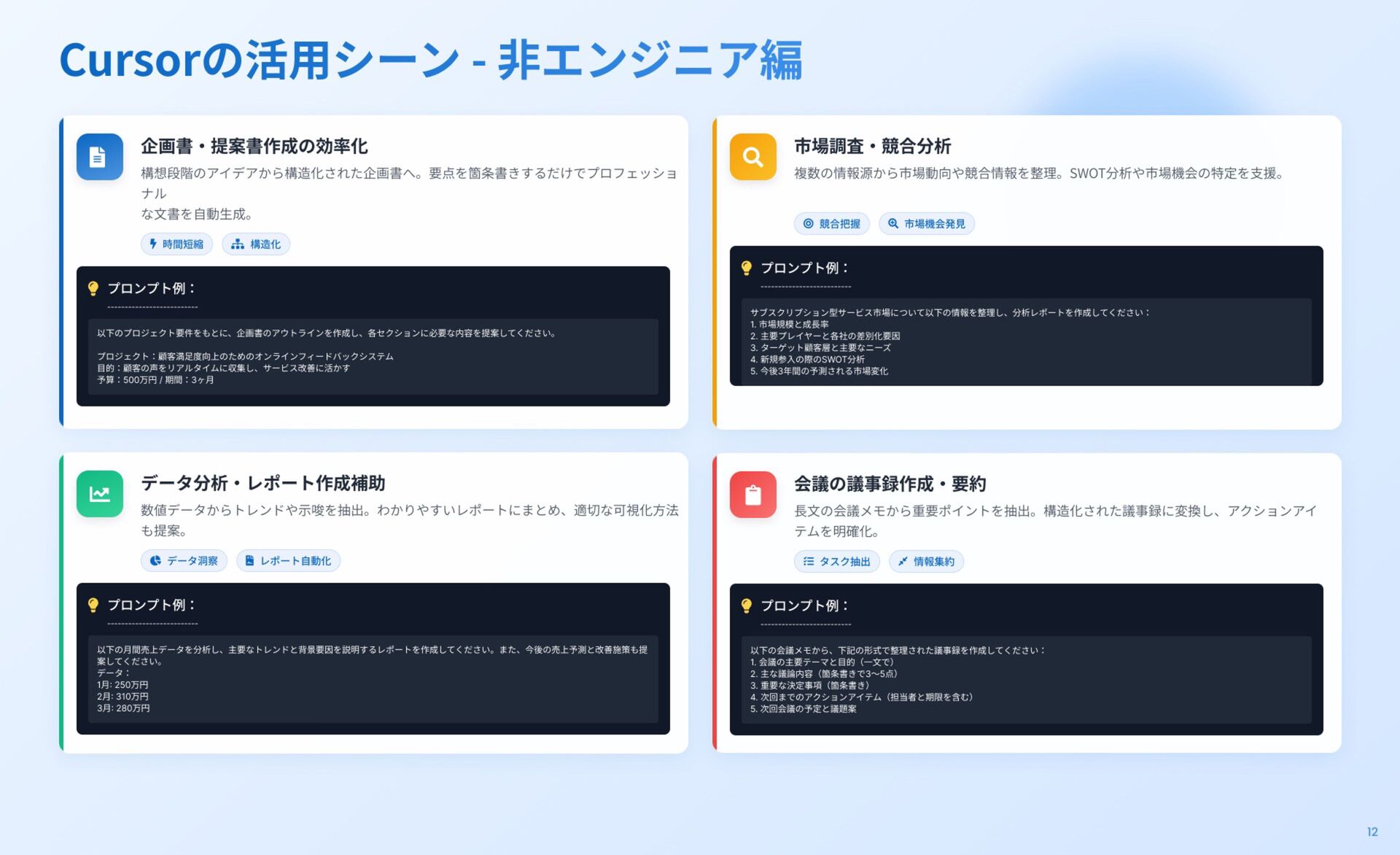
Task: Click the line 1. 市場規模と成長率
Action: 790,325
